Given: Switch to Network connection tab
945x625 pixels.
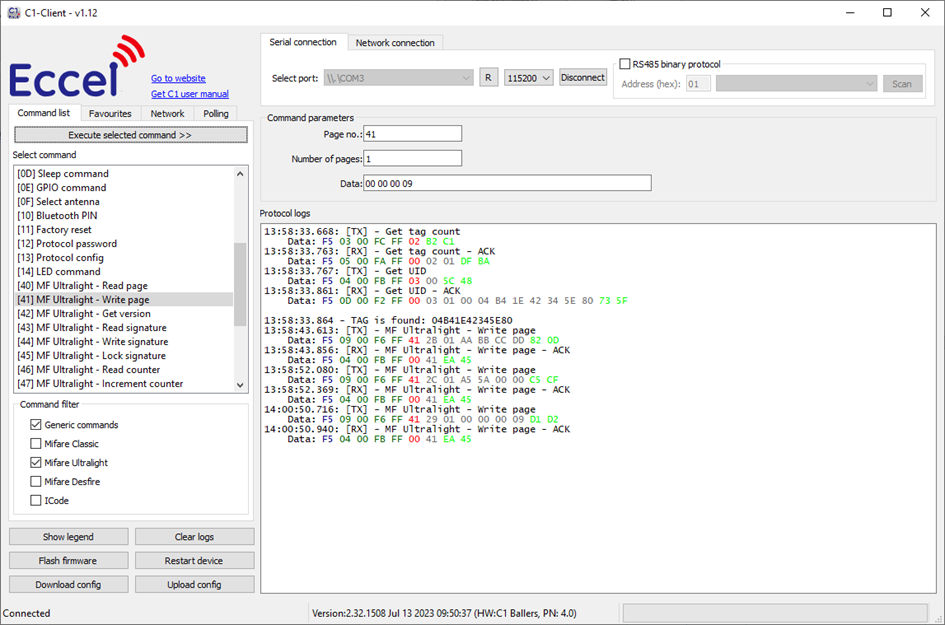Looking at the screenshot, I should click(395, 43).
